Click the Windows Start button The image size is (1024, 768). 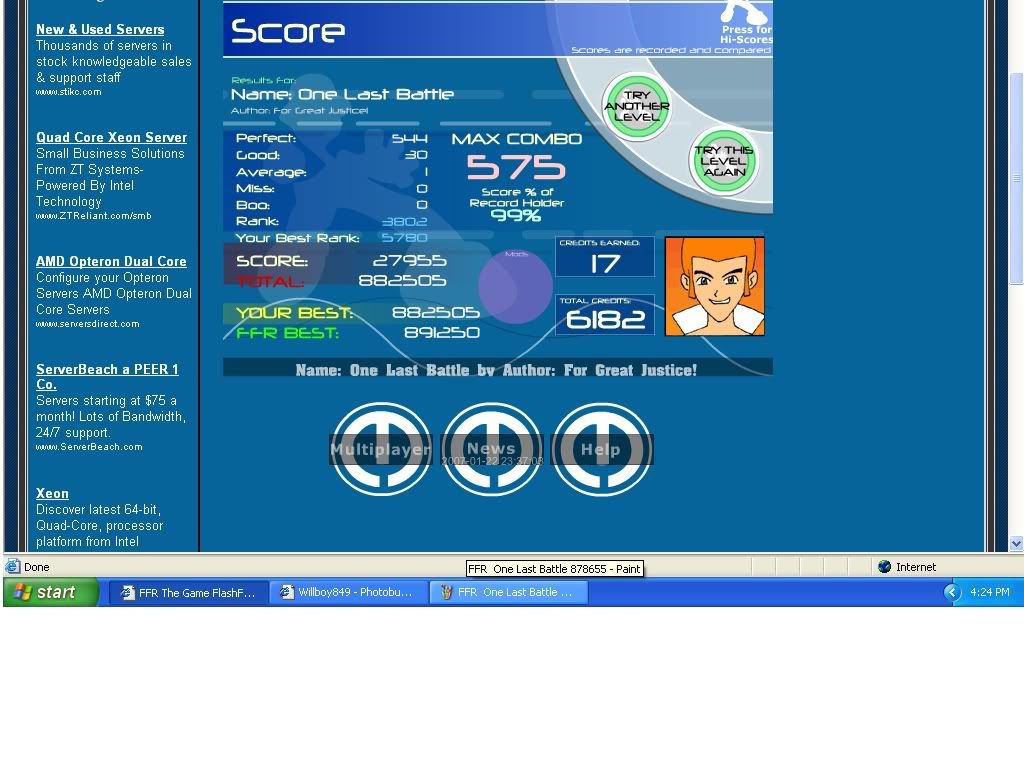pyautogui.click(x=52, y=592)
